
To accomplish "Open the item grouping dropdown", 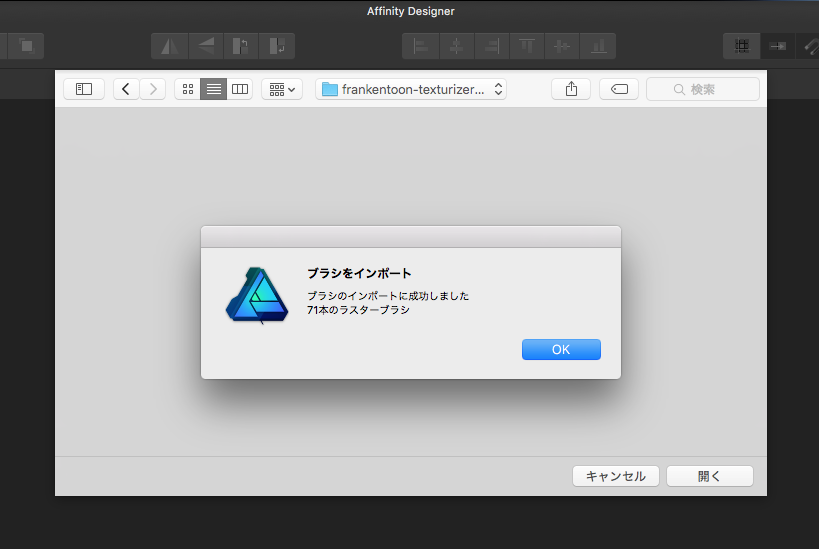I will pyautogui.click(x=282, y=89).
